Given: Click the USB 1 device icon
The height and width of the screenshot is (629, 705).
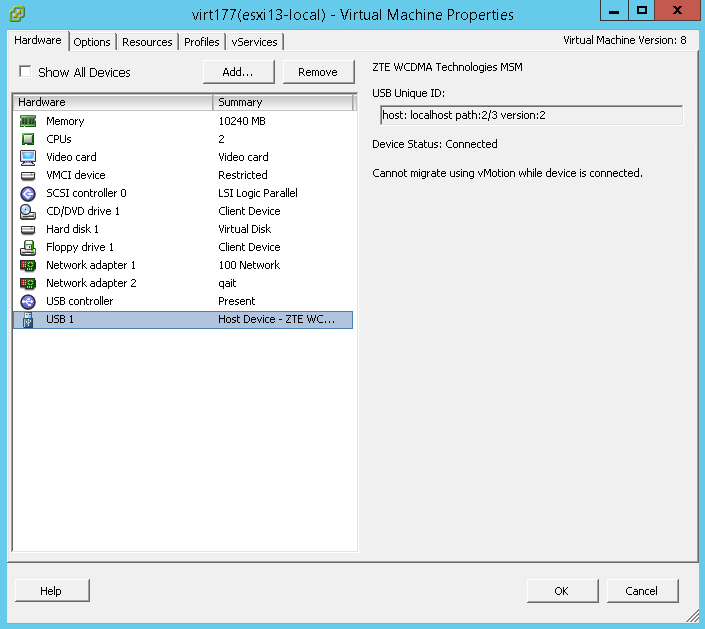Looking at the screenshot, I should [x=28, y=320].
